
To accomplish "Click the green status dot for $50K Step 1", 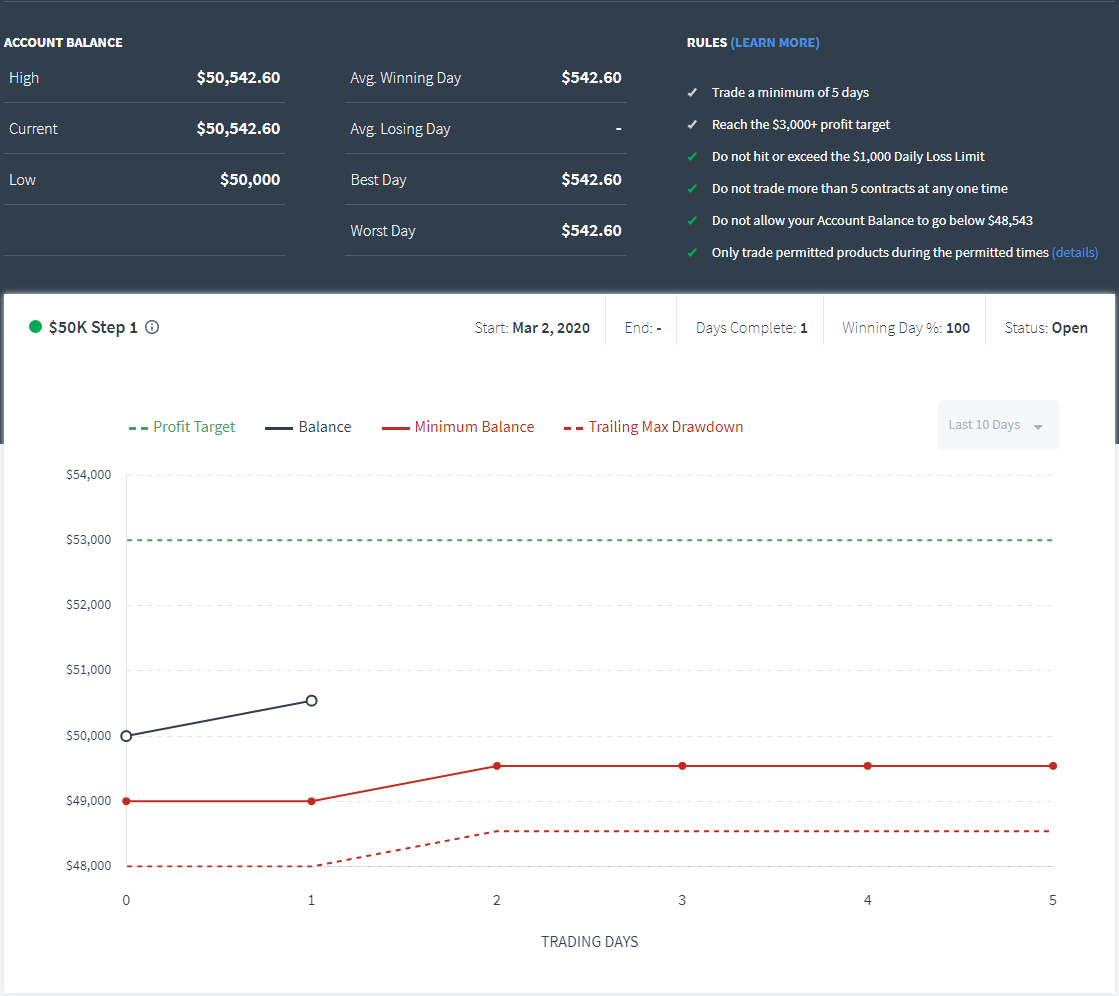I will [x=35, y=327].
